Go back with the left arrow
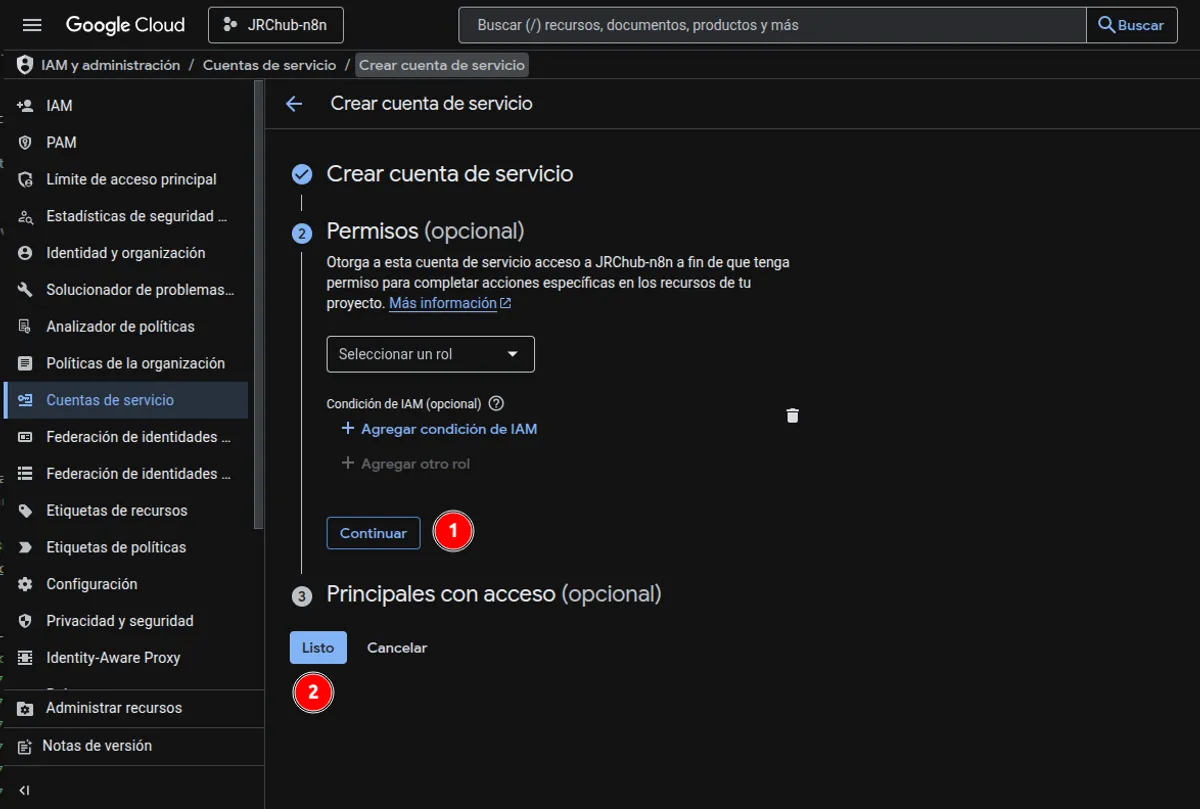The width and height of the screenshot is (1200, 809). tap(294, 104)
